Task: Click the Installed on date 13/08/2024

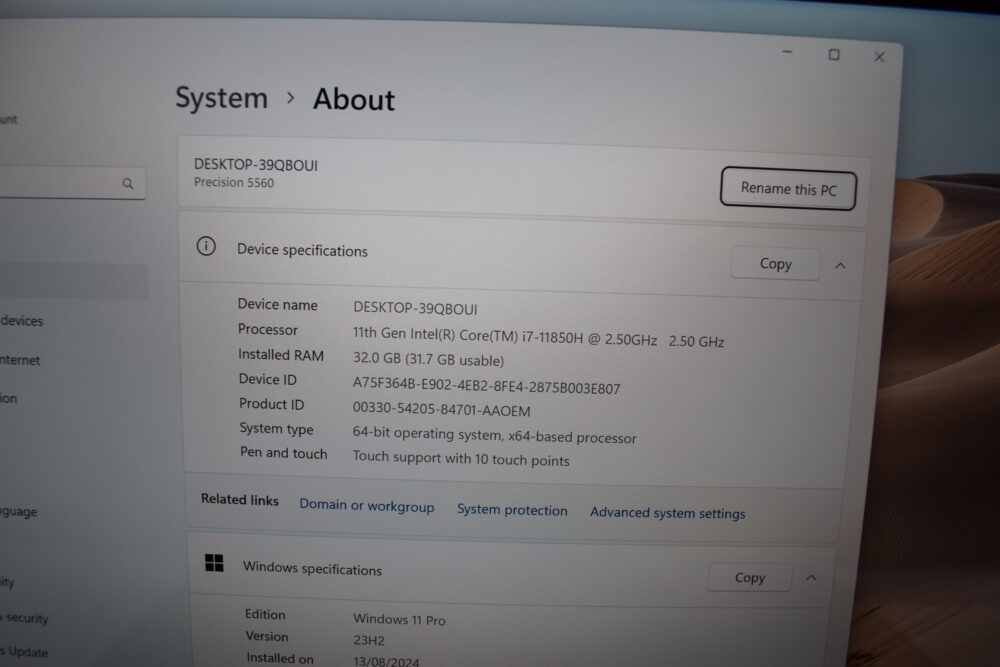Action: pyautogui.click(x=386, y=661)
